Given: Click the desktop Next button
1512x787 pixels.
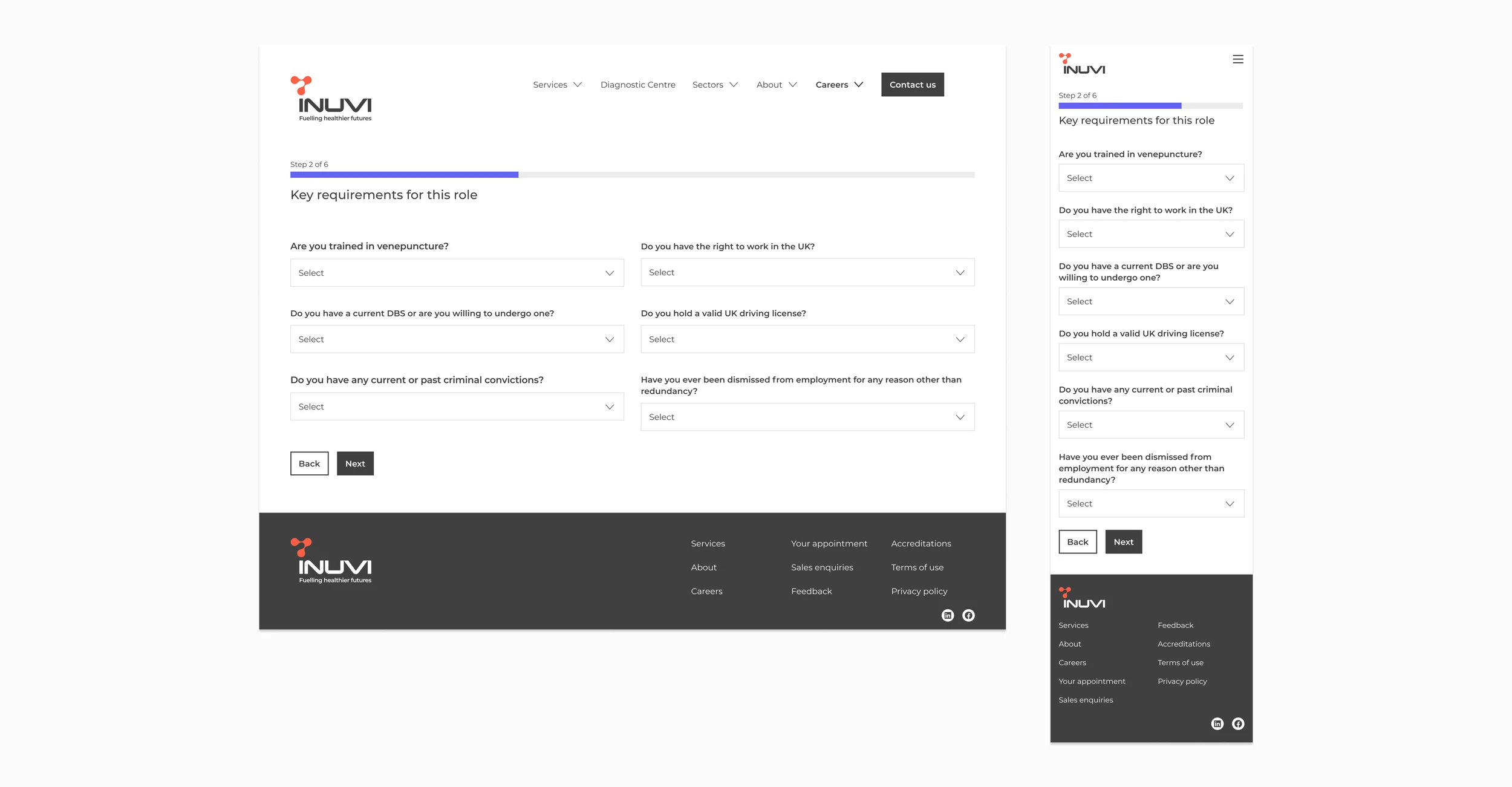Looking at the screenshot, I should 355,463.
